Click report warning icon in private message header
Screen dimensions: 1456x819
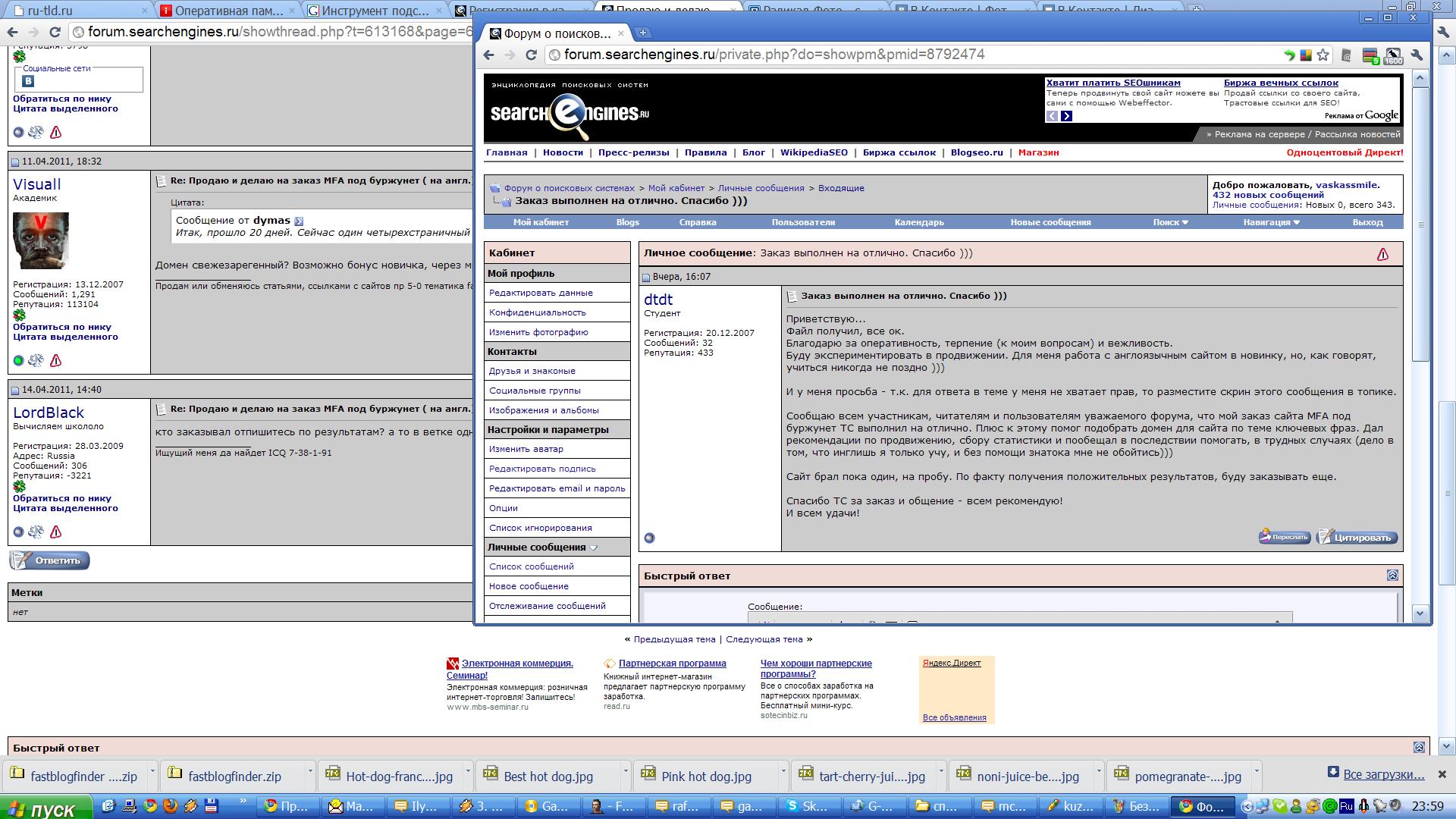[x=1382, y=254]
